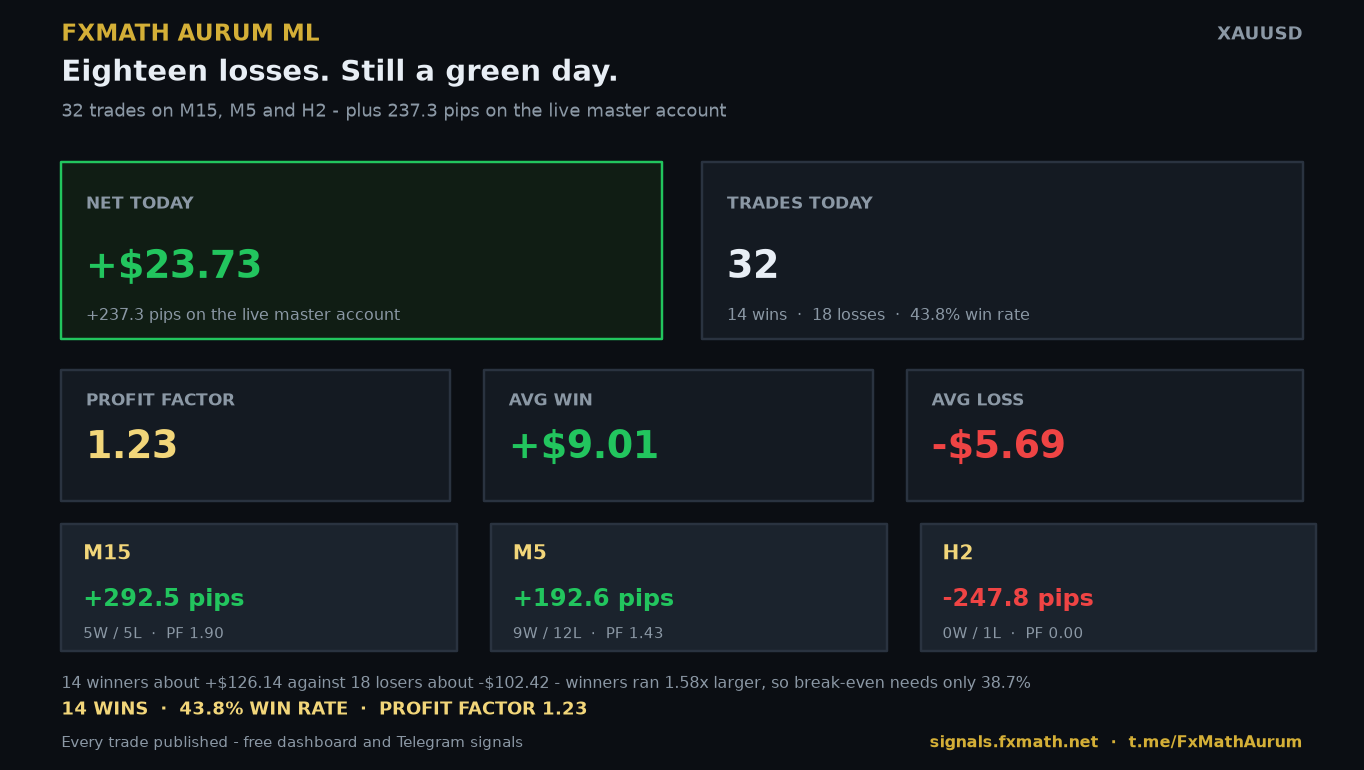Select the +$23.73 net value
Screen dimensions: 1364x770
tap(174, 266)
